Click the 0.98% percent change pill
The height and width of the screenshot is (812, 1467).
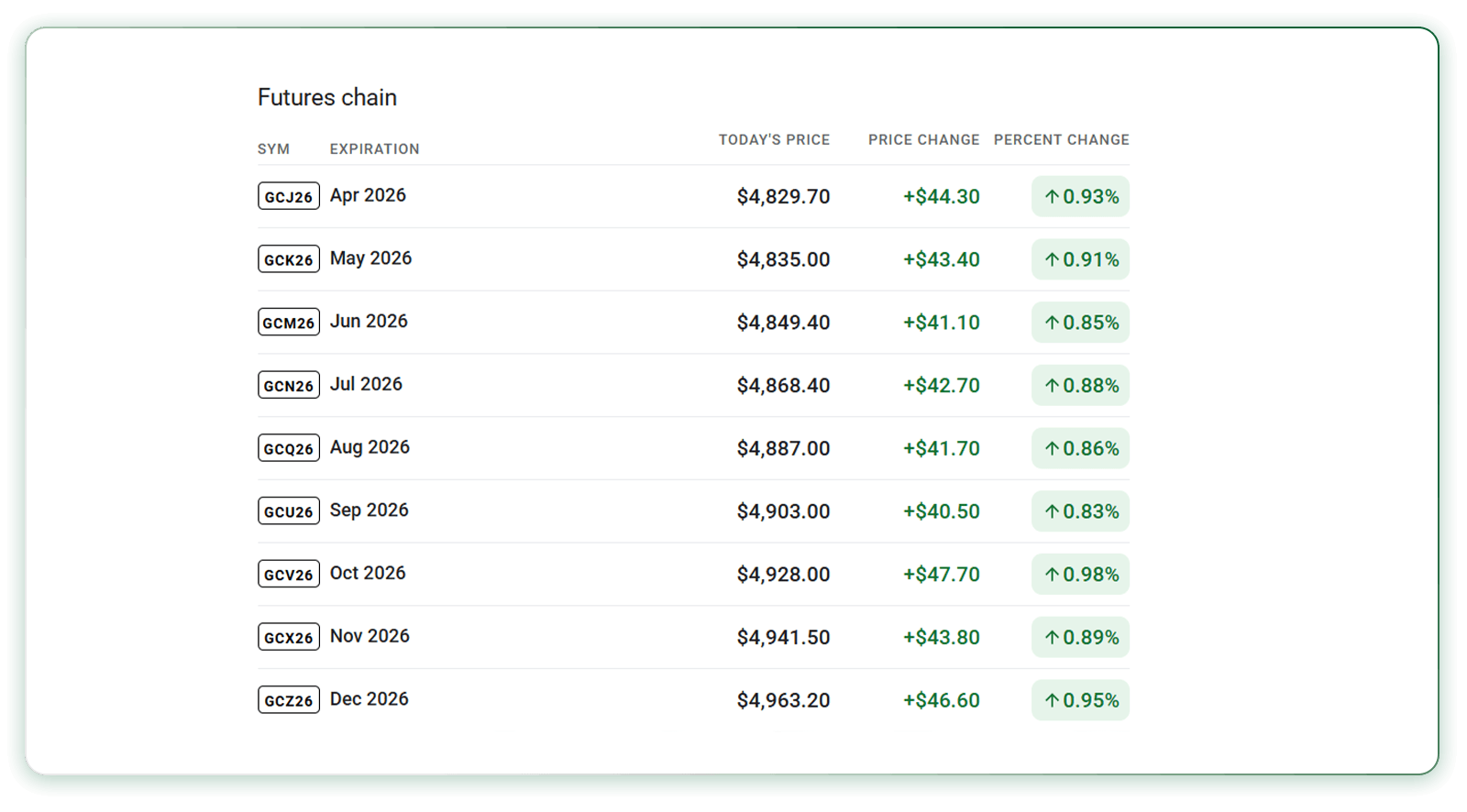pos(1080,575)
